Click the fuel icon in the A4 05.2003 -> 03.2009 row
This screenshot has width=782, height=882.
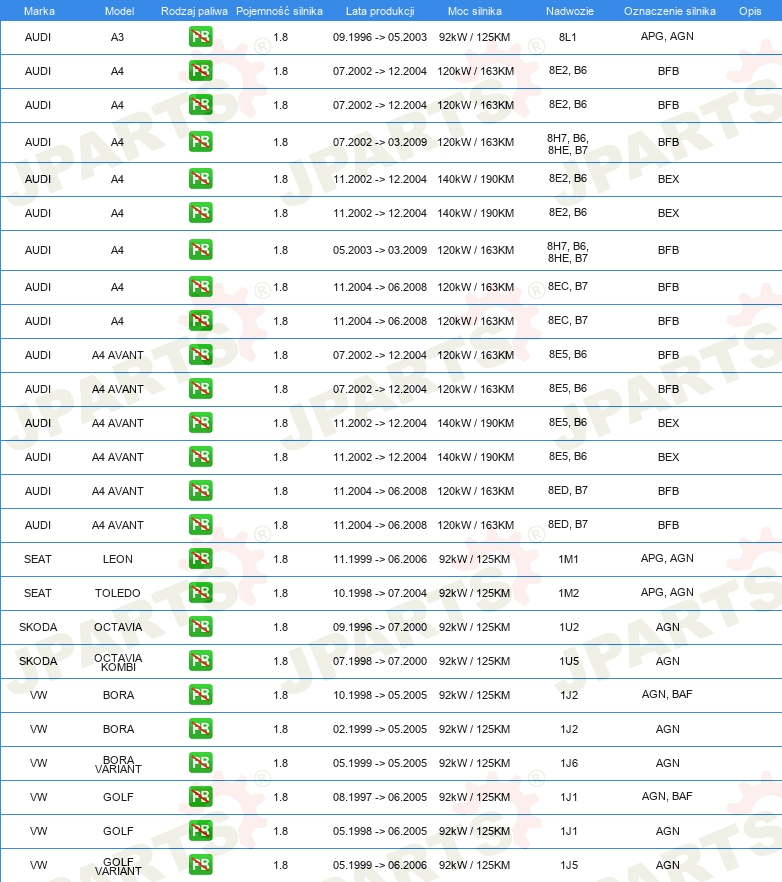click(200, 250)
